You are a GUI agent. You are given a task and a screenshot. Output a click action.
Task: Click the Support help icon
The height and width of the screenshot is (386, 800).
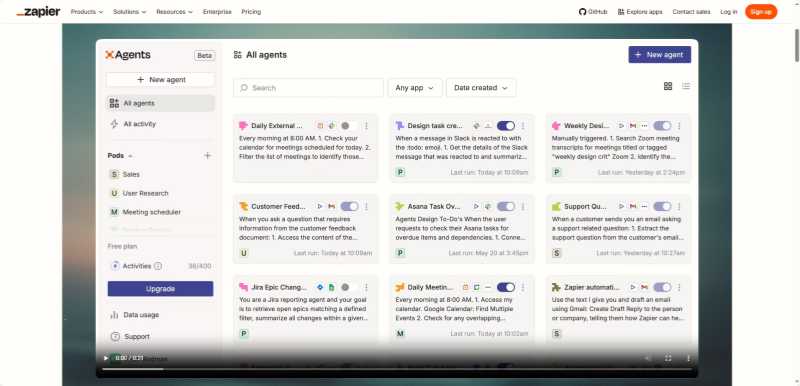(115, 337)
